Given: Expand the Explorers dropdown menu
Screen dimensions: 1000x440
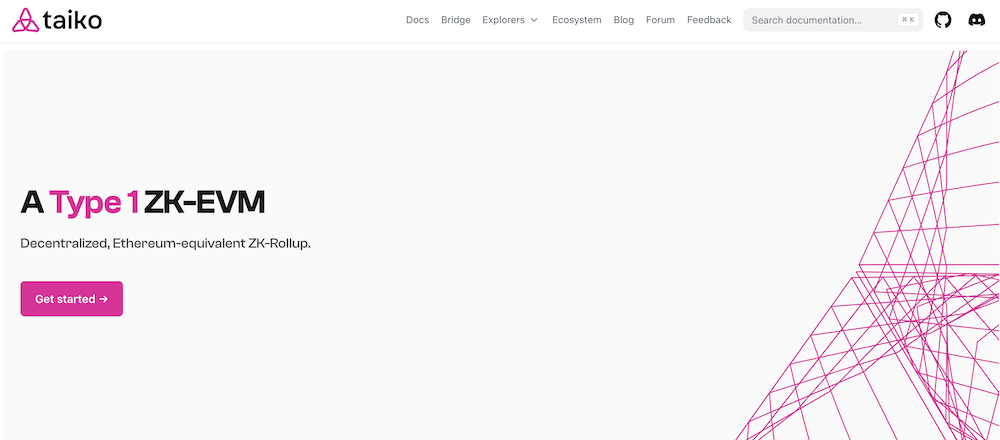Looking at the screenshot, I should coord(503,20).
